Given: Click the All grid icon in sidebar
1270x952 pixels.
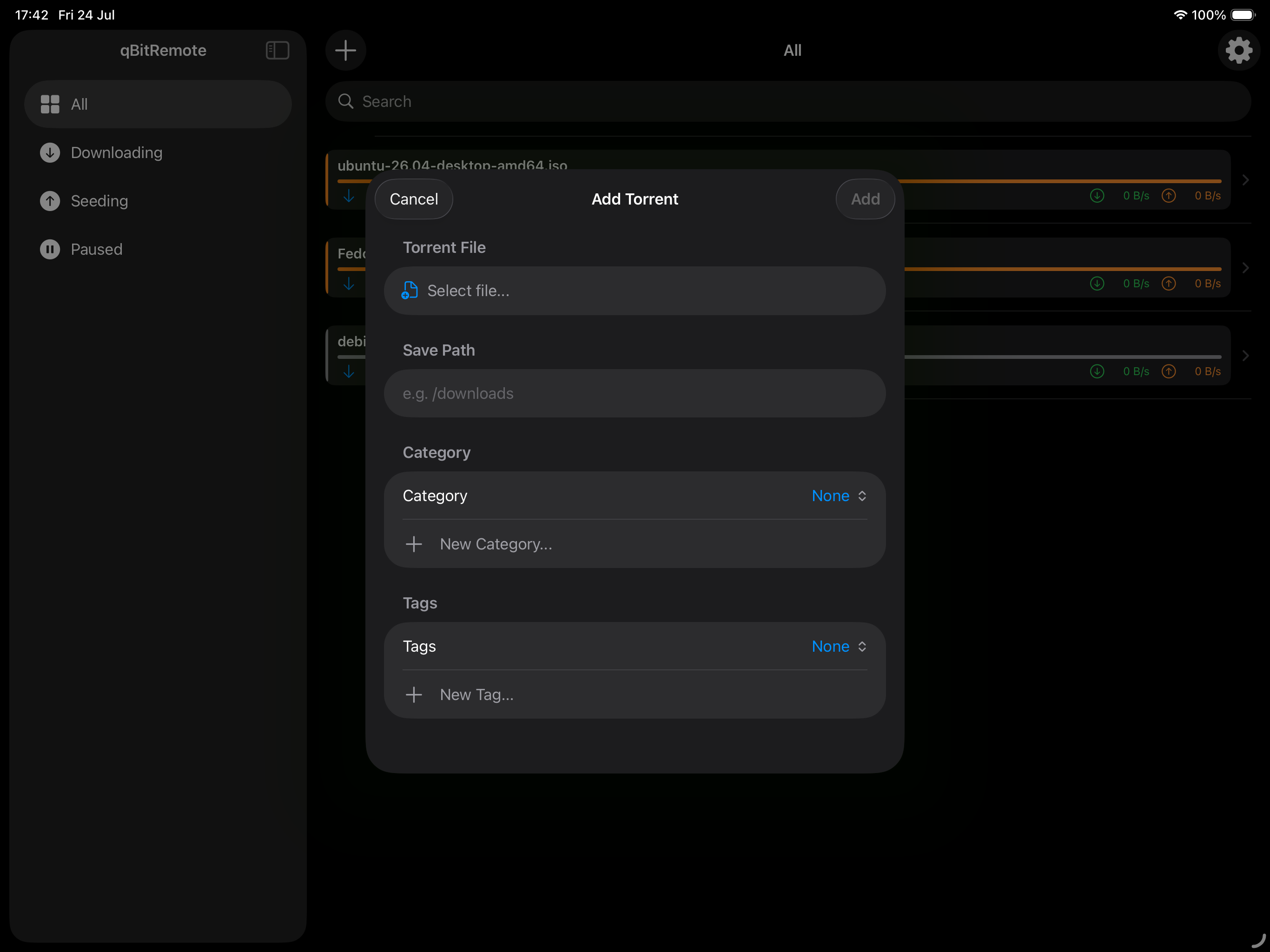Looking at the screenshot, I should 50,104.
